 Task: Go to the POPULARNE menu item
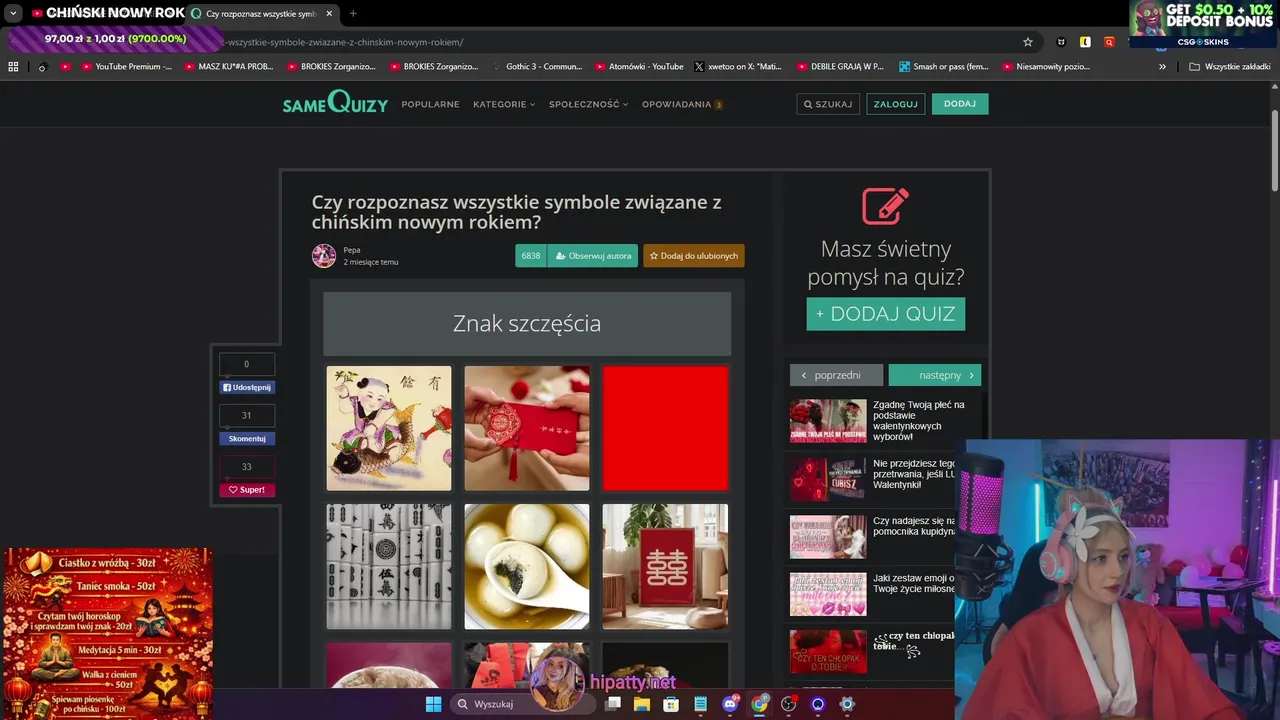[430, 104]
